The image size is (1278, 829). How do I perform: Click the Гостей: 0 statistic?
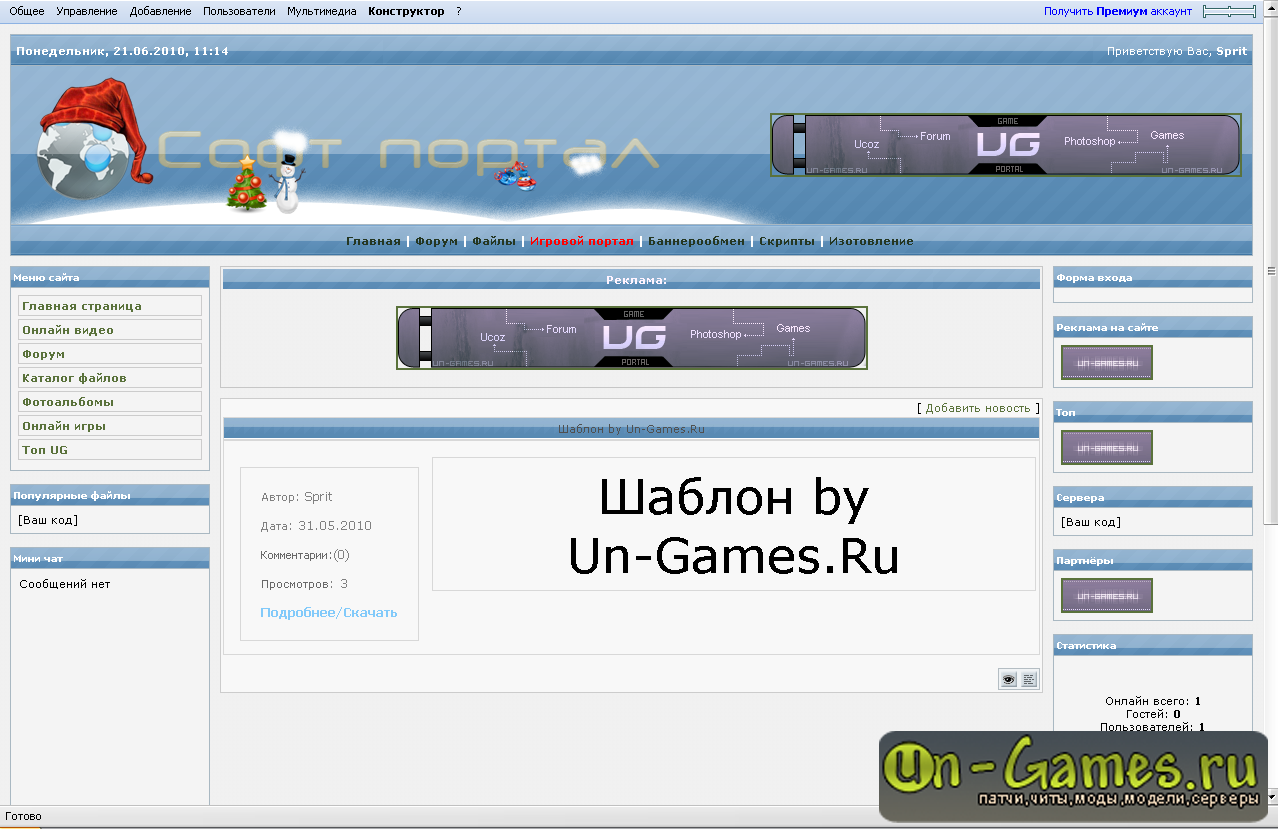(x=1153, y=714)
